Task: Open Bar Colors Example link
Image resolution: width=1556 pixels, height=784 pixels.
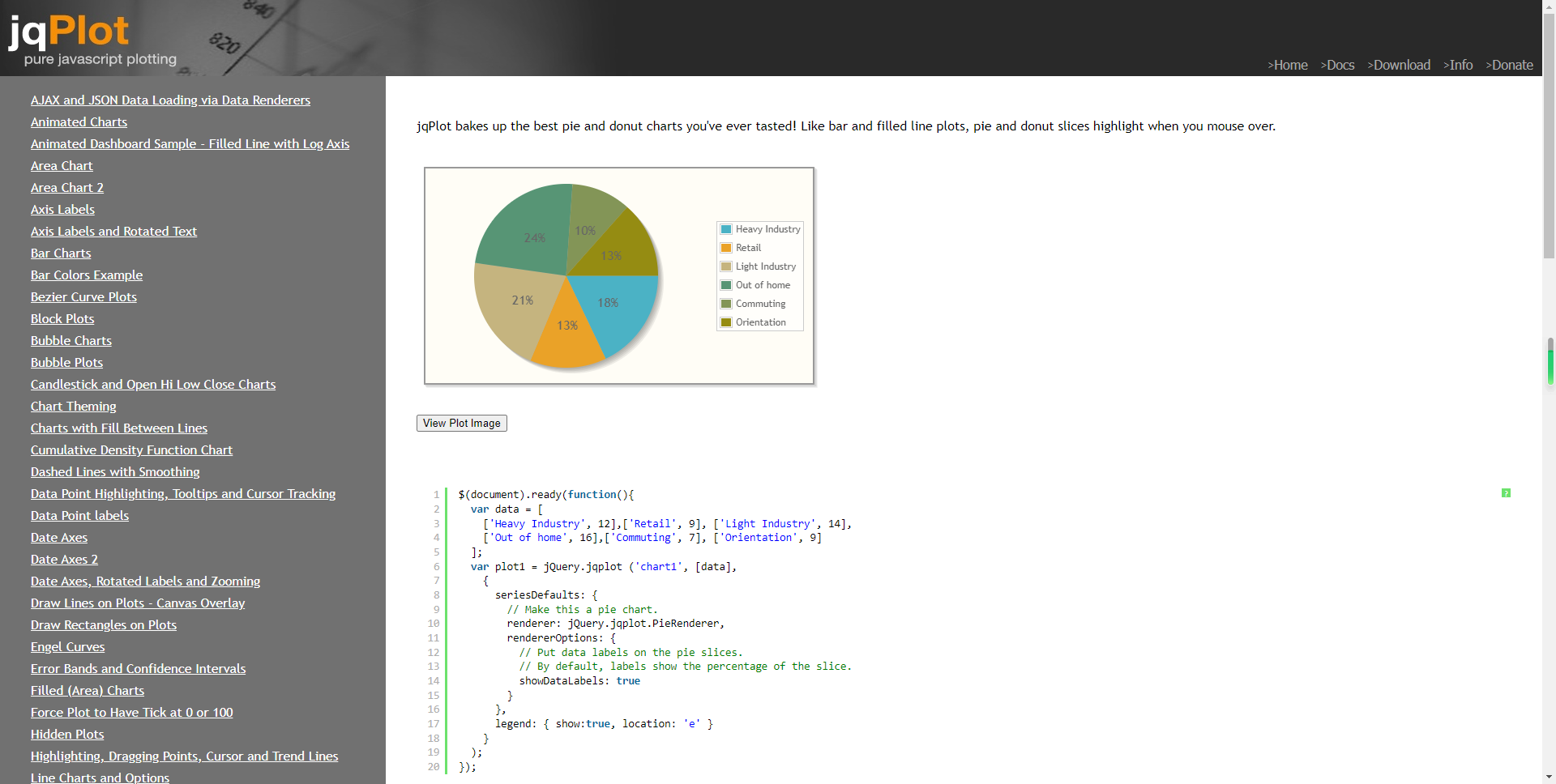Action: point(87,275)
